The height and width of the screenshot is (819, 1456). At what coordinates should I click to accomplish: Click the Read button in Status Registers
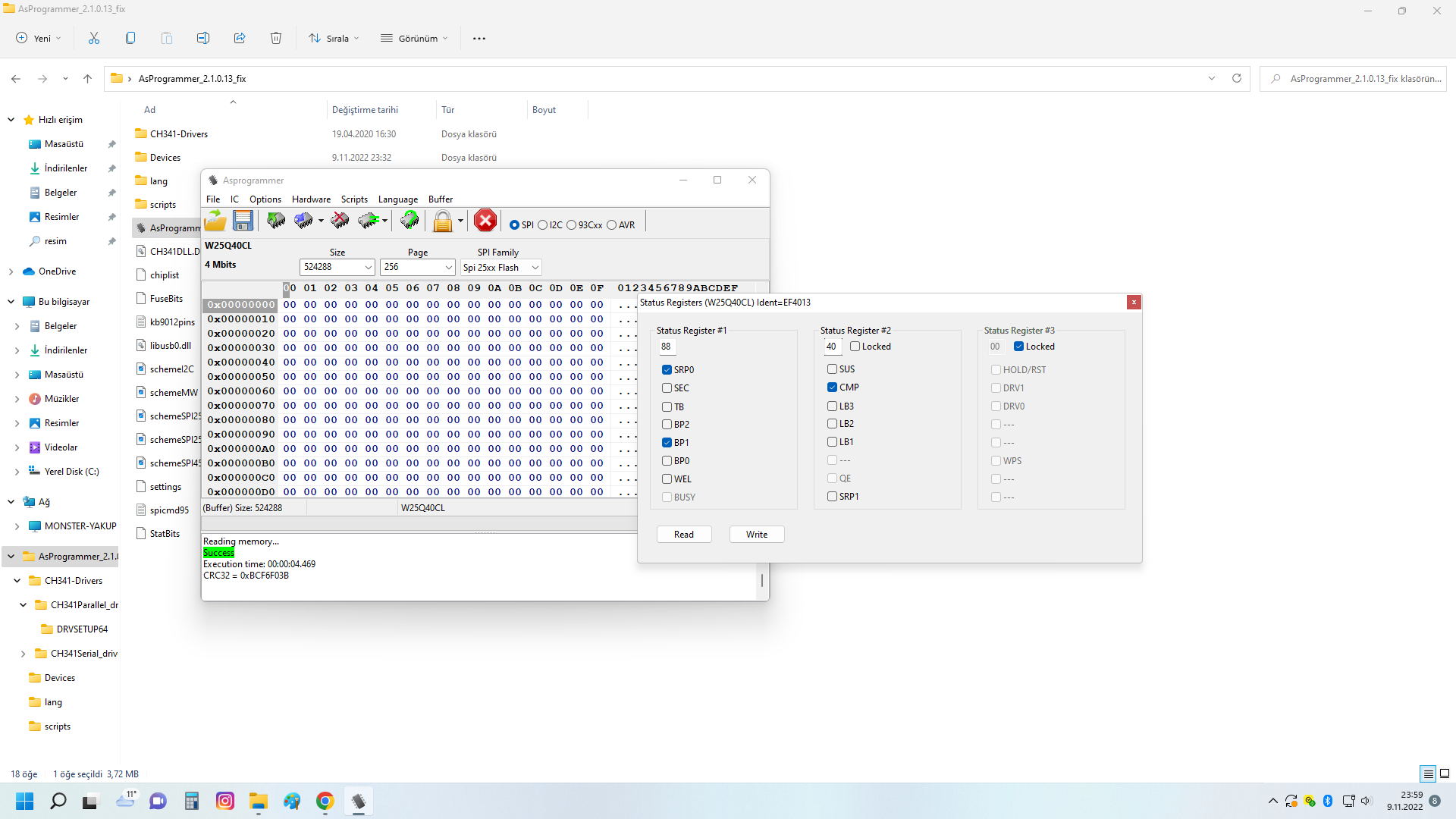pos(684,535)
